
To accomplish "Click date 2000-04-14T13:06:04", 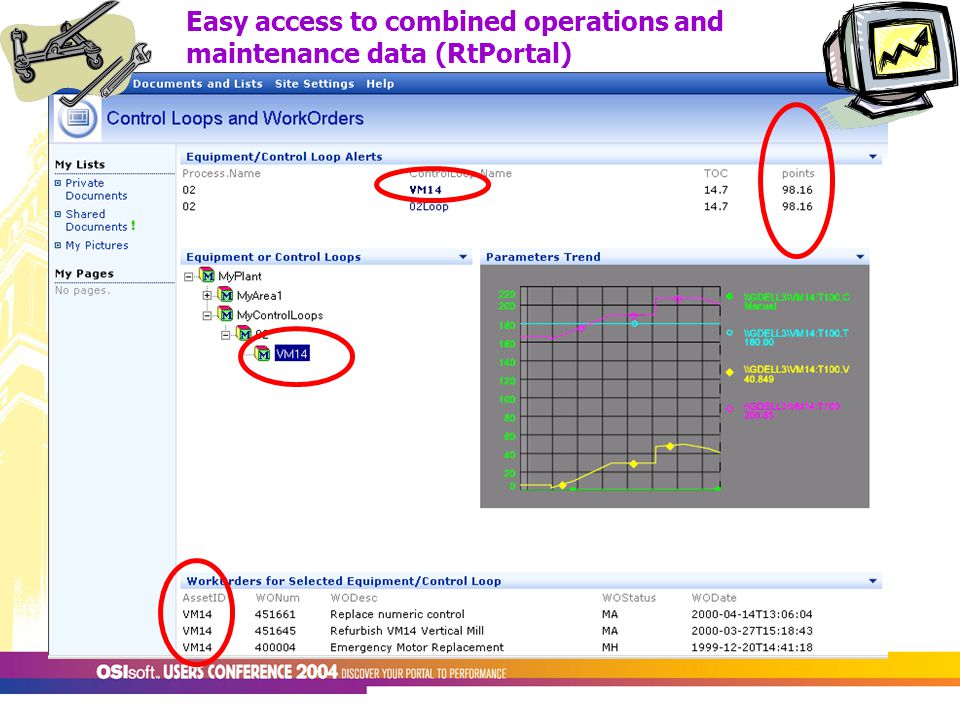I will click(752, 615).
